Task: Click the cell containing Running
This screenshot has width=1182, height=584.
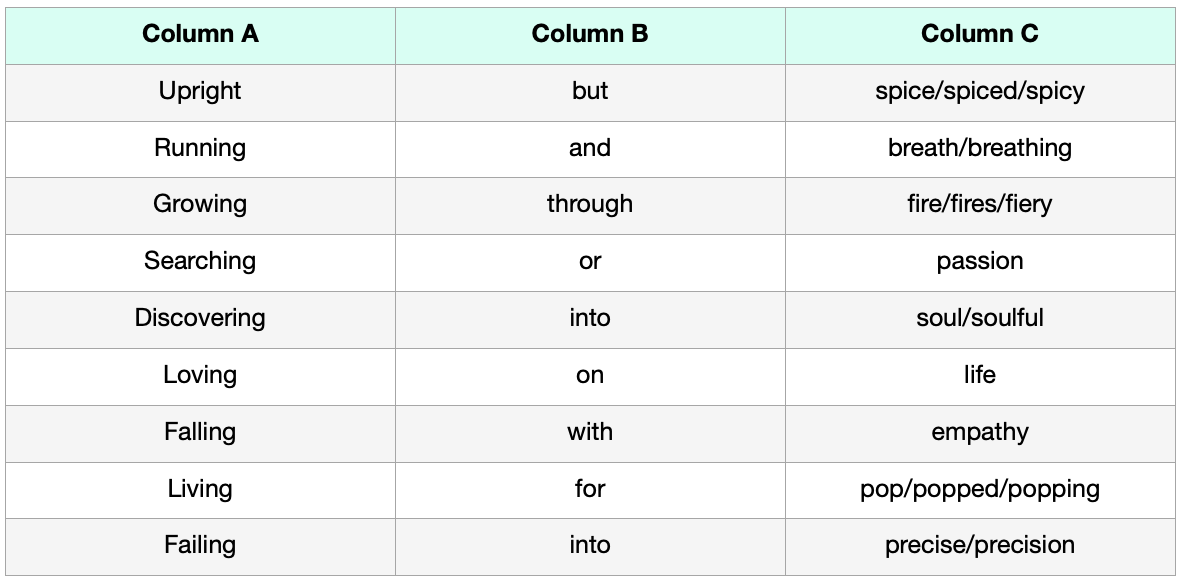Action: (x=201, y=149)
